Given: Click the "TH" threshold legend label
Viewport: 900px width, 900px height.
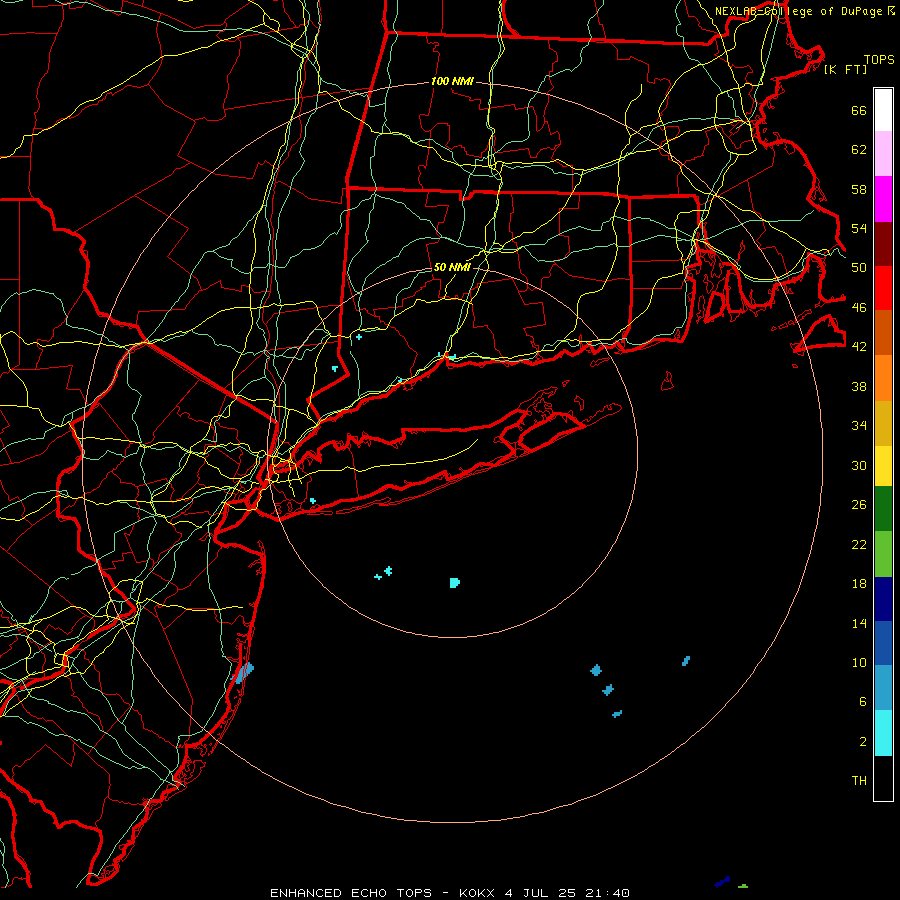Looking at the screenshot, I should click(x=859, y=781).
